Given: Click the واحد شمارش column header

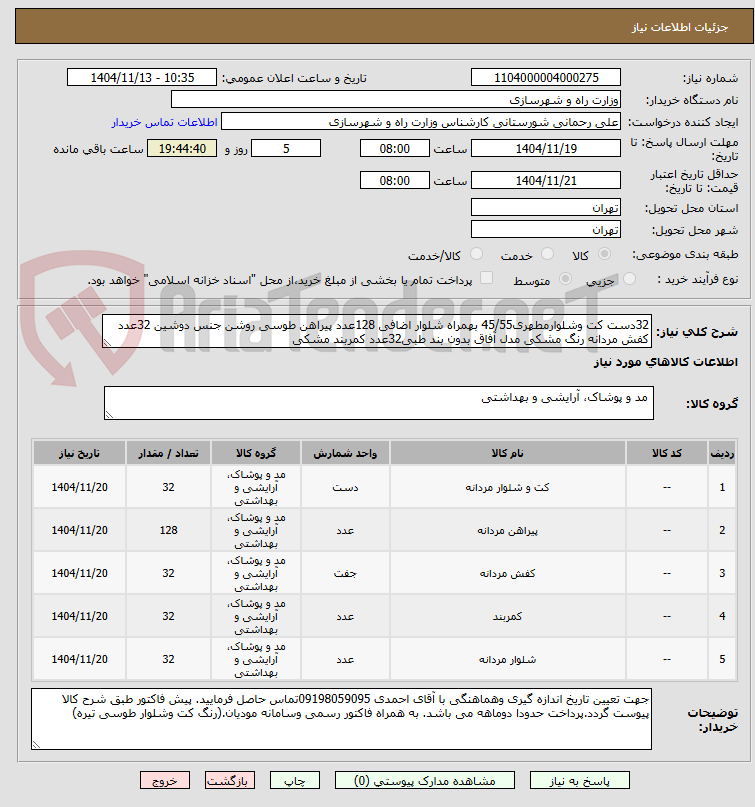Looking at the screenshot, I should coord(345,453).
